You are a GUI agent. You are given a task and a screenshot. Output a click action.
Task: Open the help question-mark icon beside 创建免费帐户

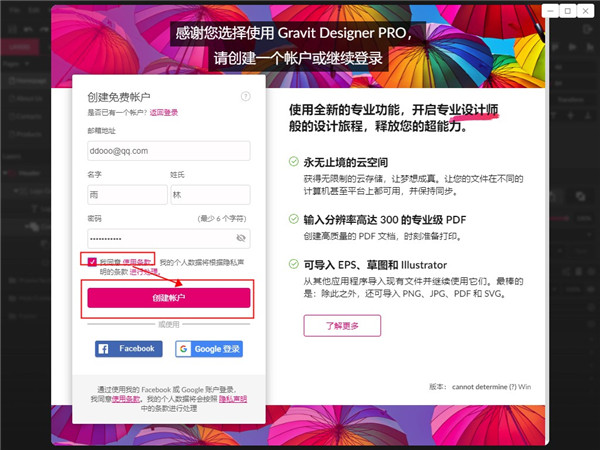coord(245,96)
